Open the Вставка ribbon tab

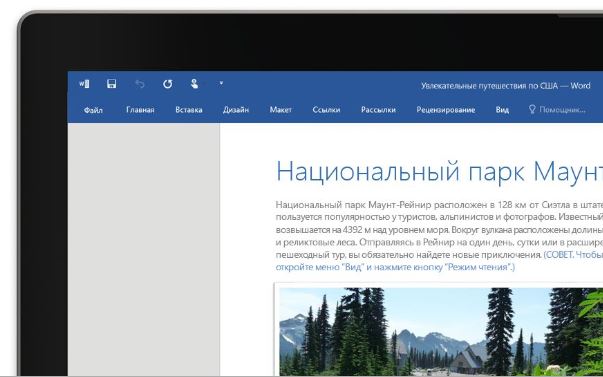point(189,110)
